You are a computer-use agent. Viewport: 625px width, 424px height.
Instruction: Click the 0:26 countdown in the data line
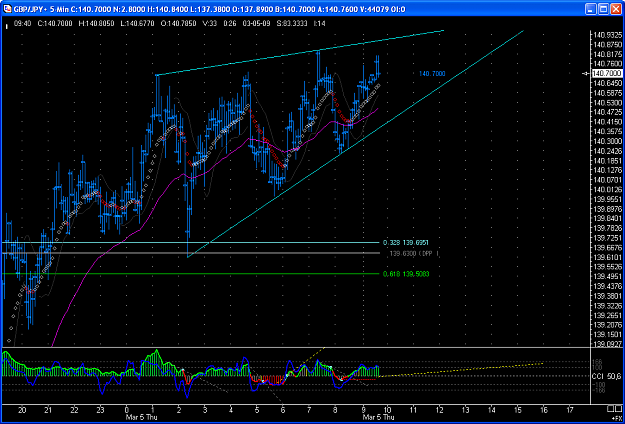[x=230, y=24]
